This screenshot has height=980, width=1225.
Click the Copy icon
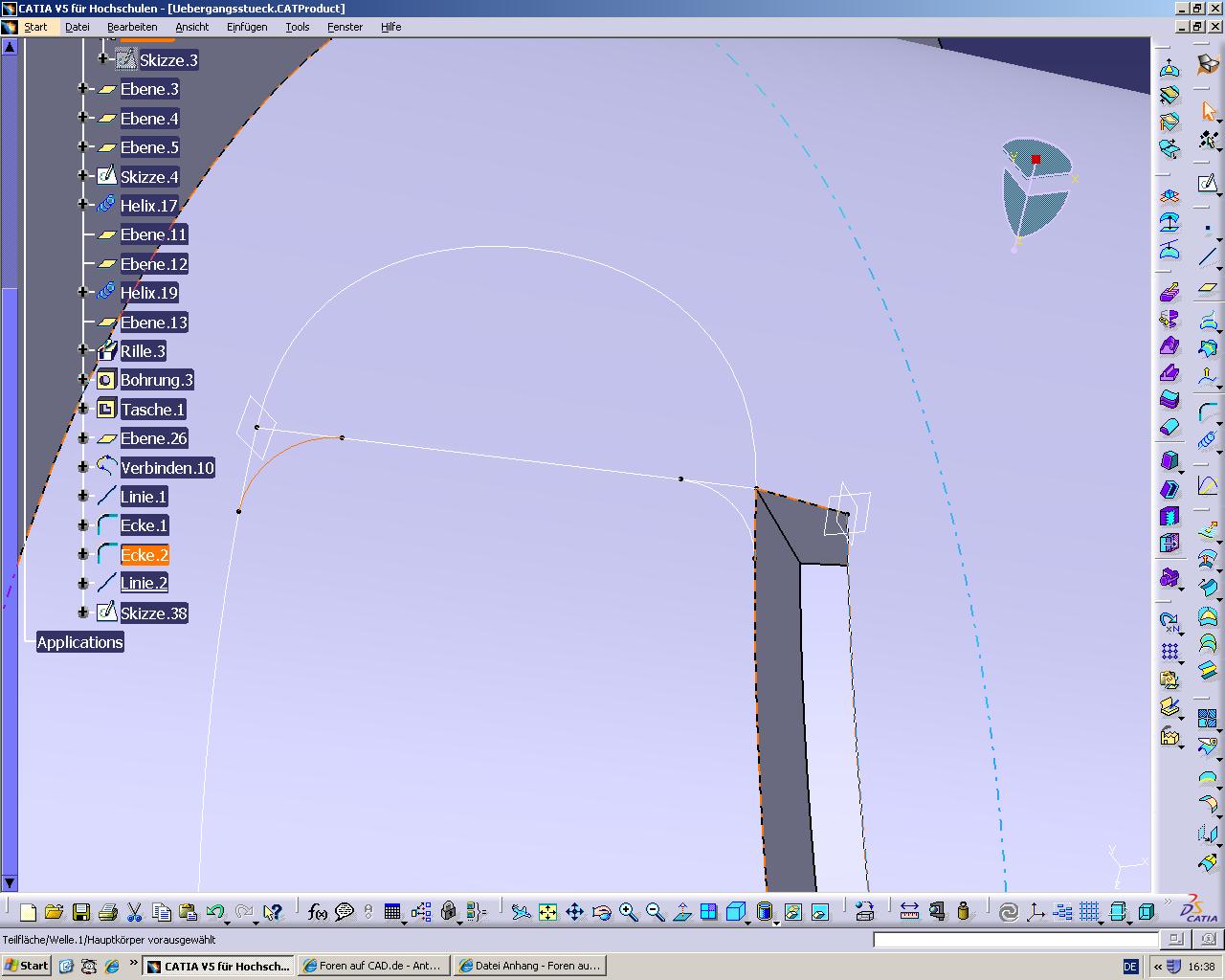pyautogui.click(x=162, y=912)
